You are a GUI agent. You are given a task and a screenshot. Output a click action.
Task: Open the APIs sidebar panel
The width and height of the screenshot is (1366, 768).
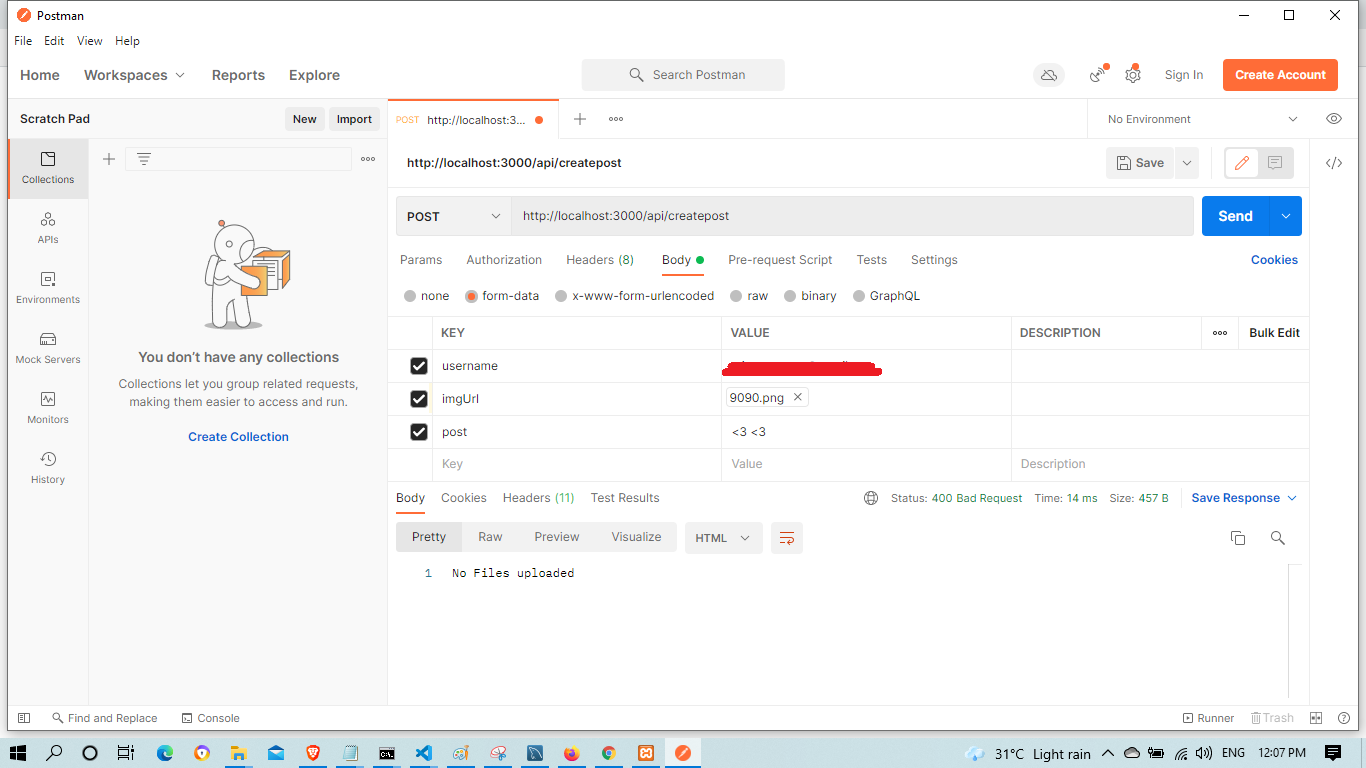tap(48, 228)
